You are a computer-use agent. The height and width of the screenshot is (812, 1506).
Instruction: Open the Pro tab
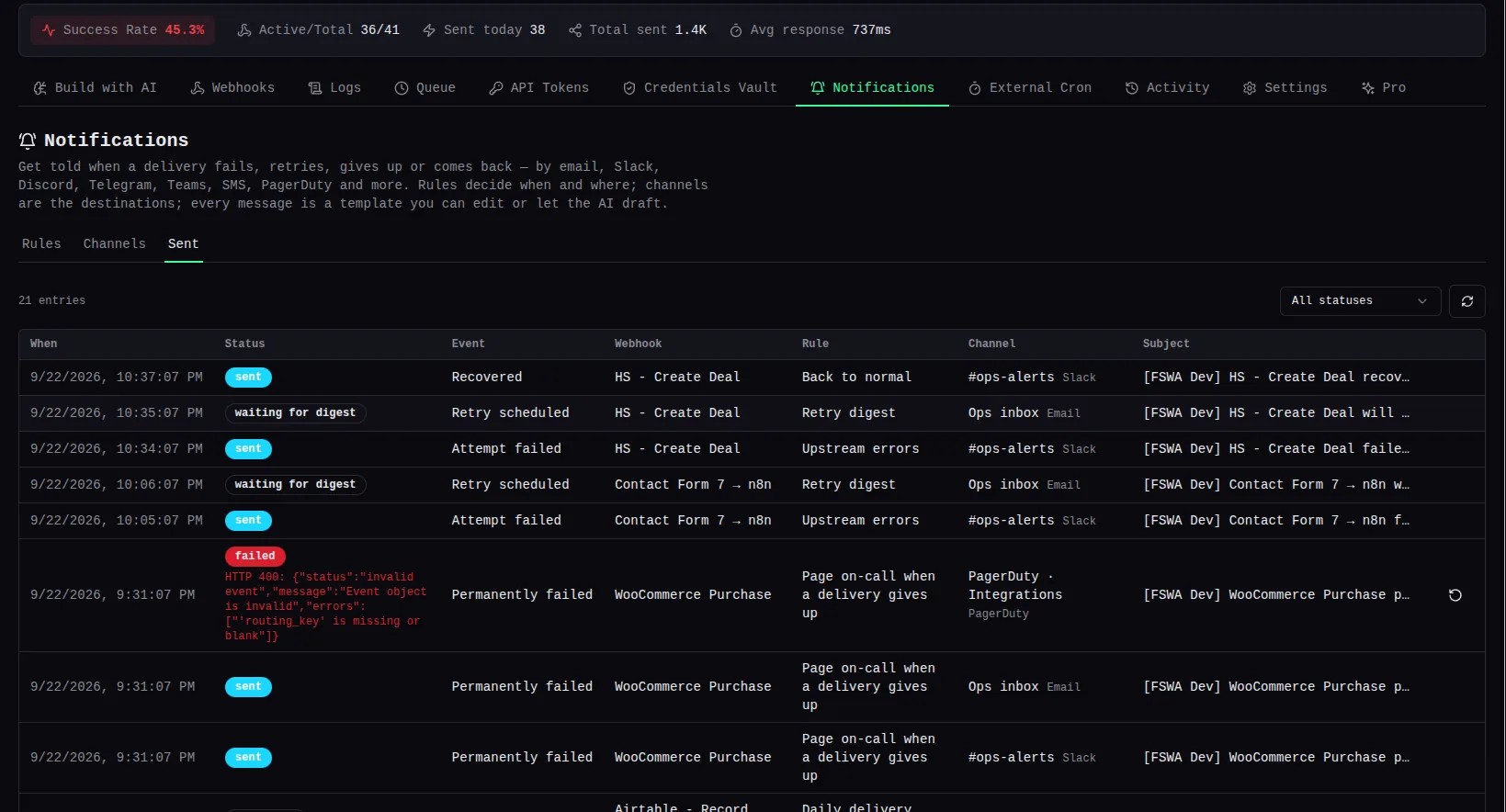[x=1384, y=88]
